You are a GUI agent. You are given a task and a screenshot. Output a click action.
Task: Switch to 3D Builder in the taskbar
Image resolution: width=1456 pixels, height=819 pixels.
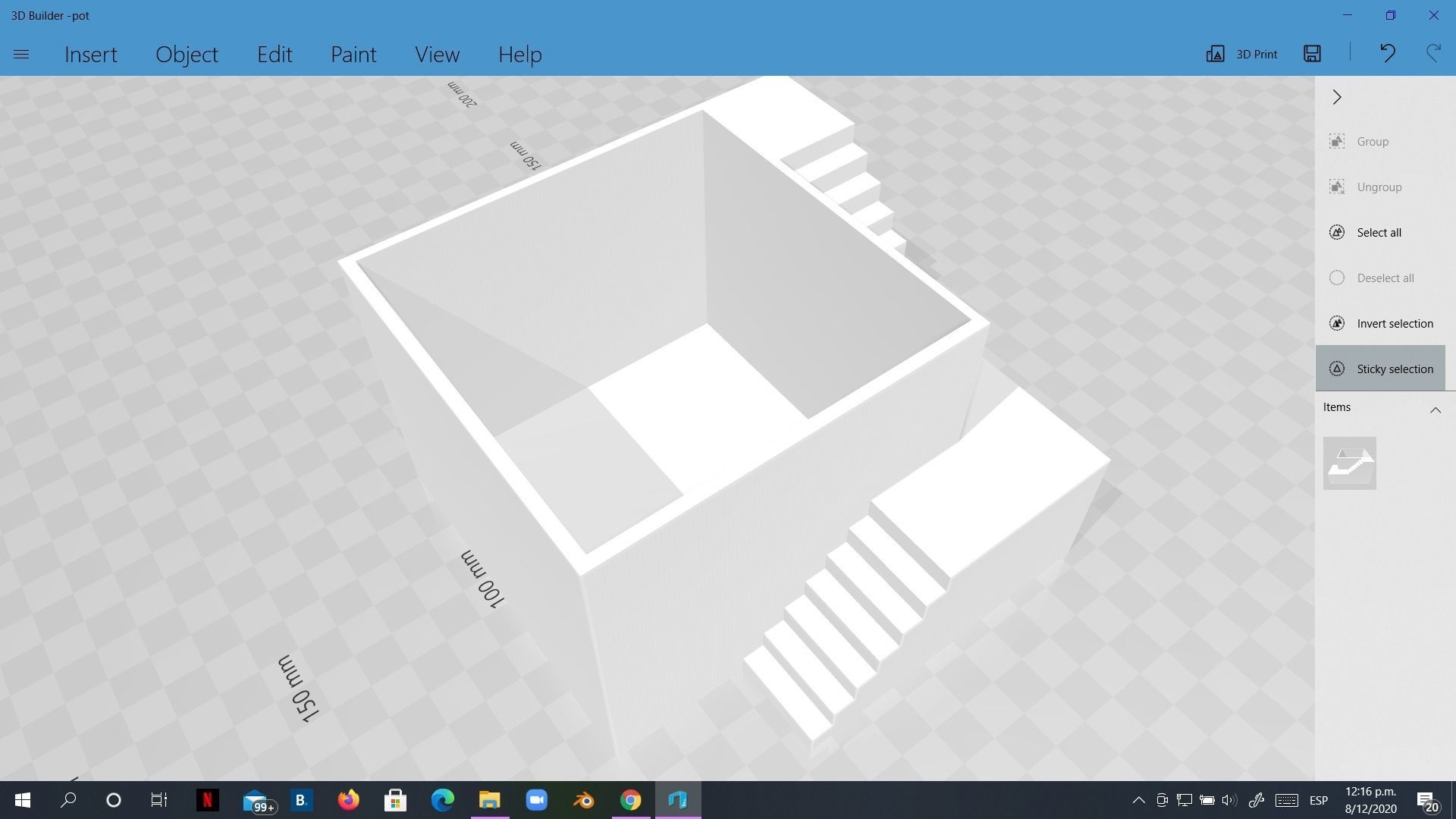(x=677, y=800)
